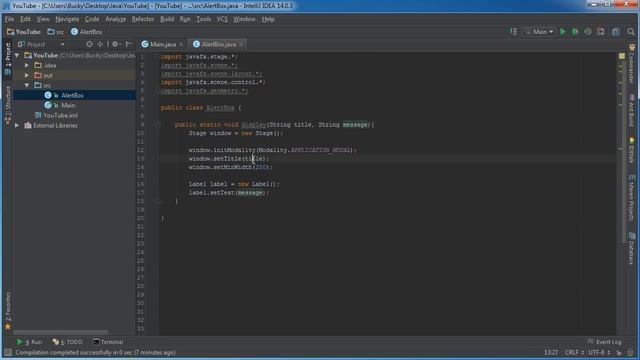Click AlertBox breadcrumb in navigation bar
The height and width of the screenshot is (360, 640).
(x=87, y=31)
